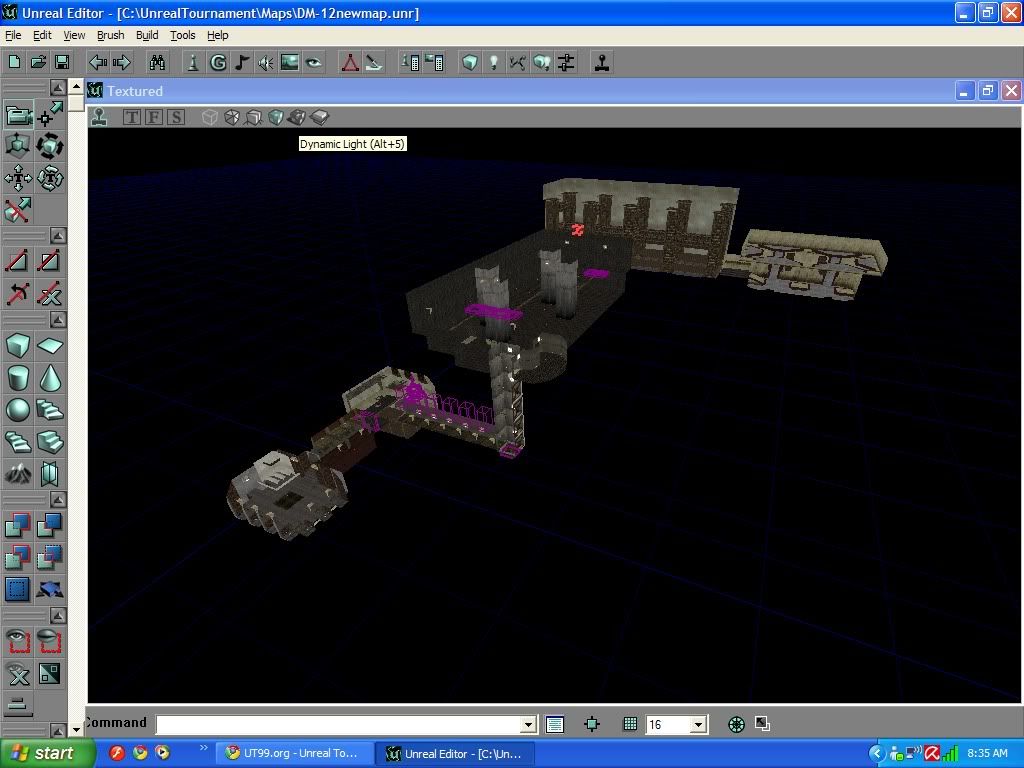Open the Build menu

[x=147, y=35]
